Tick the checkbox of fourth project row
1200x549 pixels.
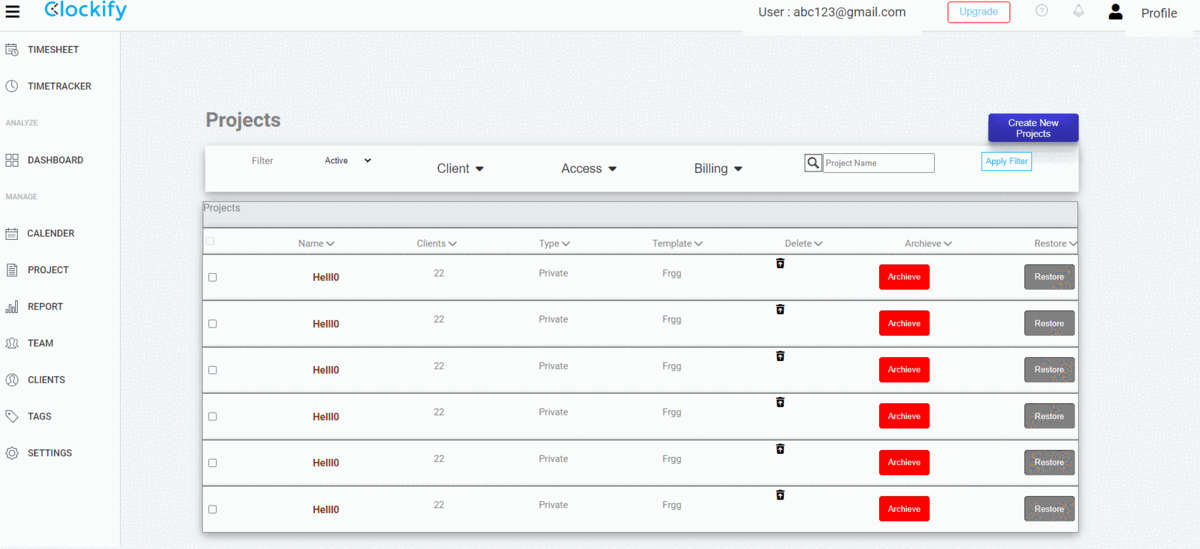(x=212, y=416)
